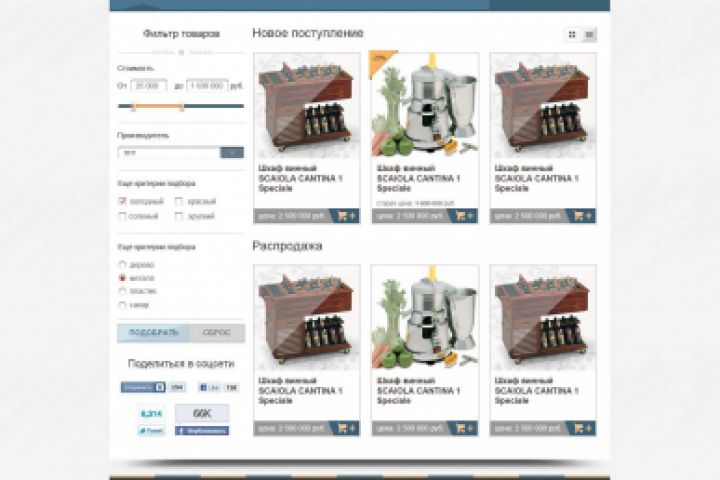Share via the VK save button

point(143,387)
